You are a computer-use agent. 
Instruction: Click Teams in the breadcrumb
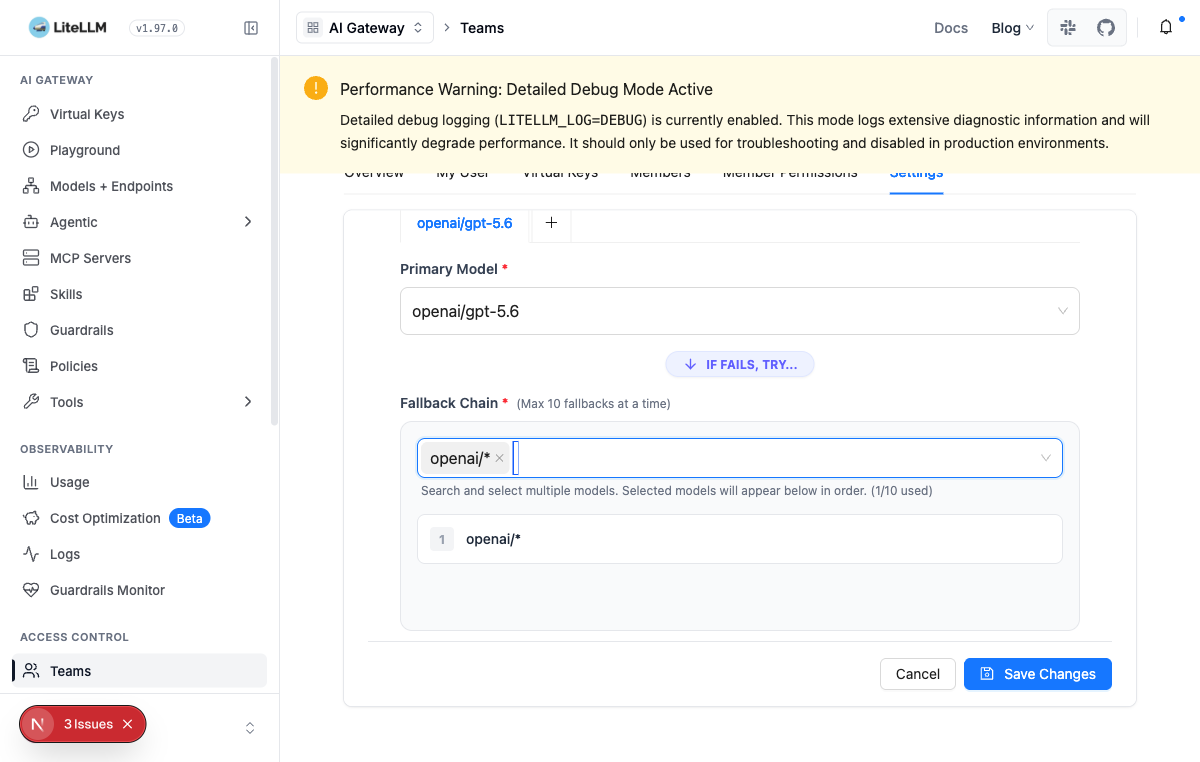(x=482, y=28)
